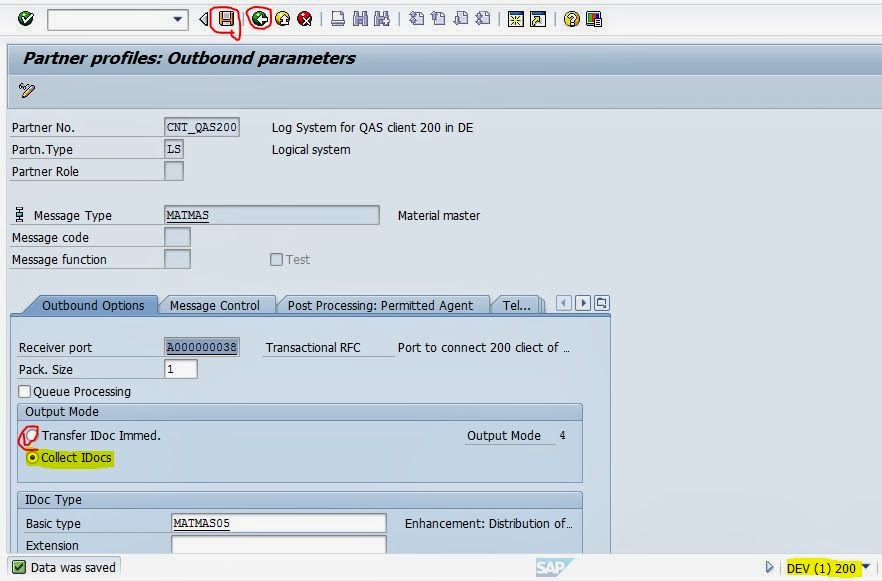The height and width of the screenshot is (581, 882).
Task: Open DEV (1) 200 system dropdown
Action: tap(866, 567)
